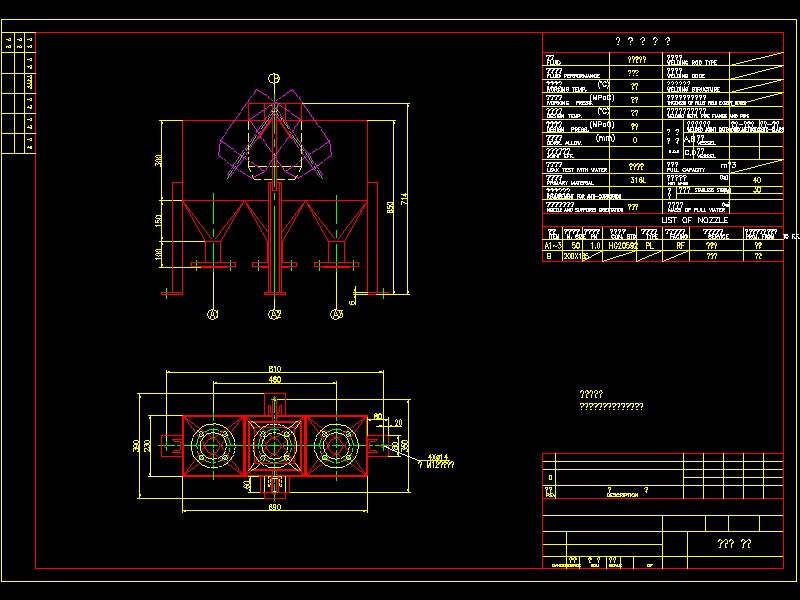Click the center flange symbol in plan view
The width and height of the screenshot is (800, 600).
coord(274,447)
